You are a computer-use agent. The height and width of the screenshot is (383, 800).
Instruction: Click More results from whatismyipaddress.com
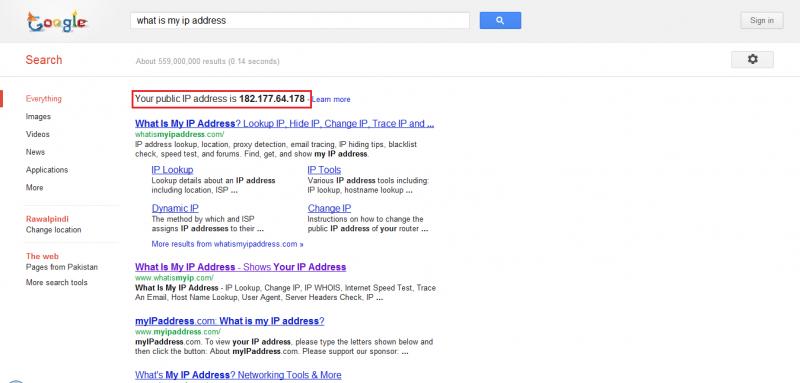228,244
